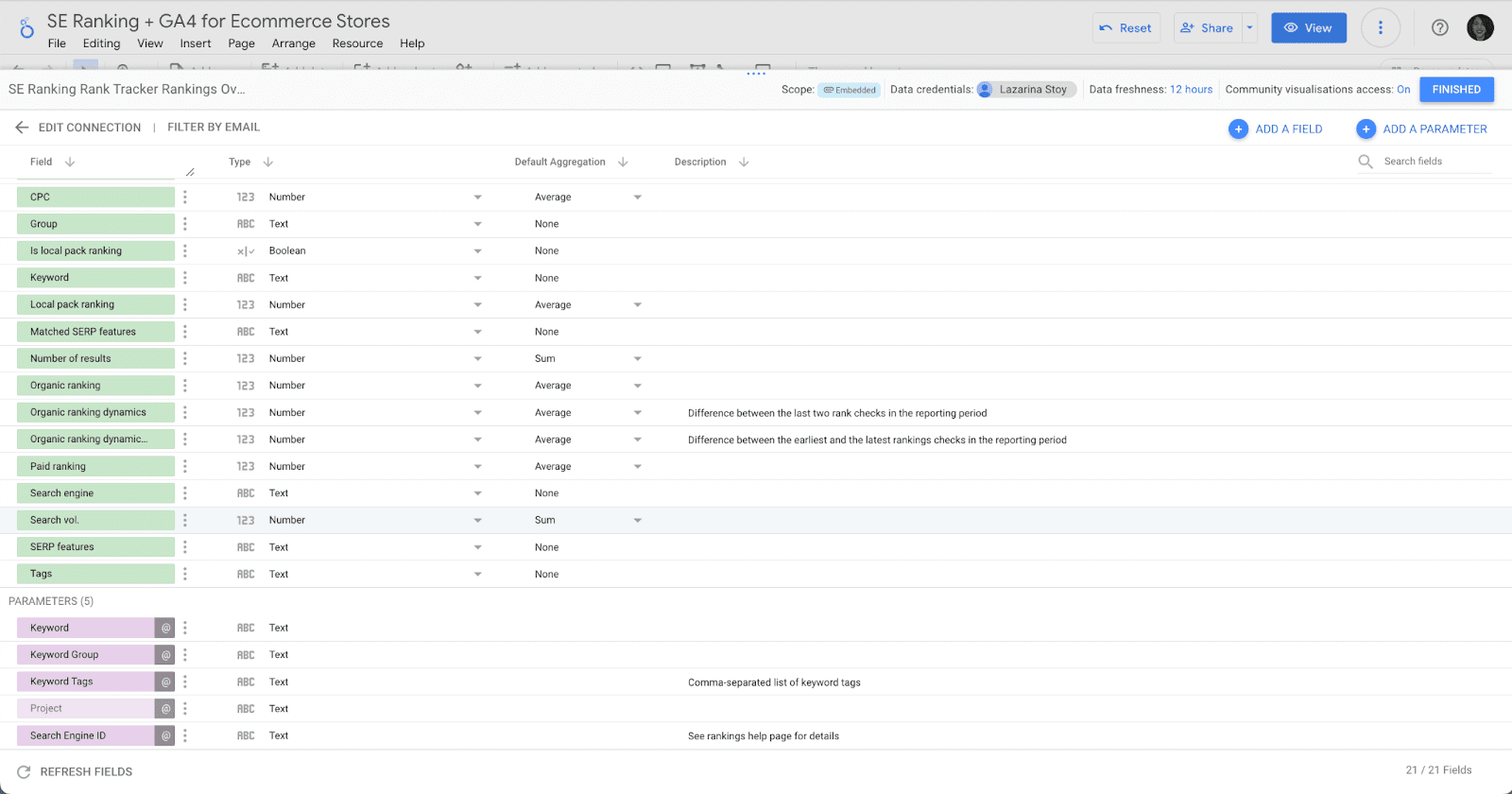
Task: Select the faded Project parameter chip
Action: [x=86, y=708]
